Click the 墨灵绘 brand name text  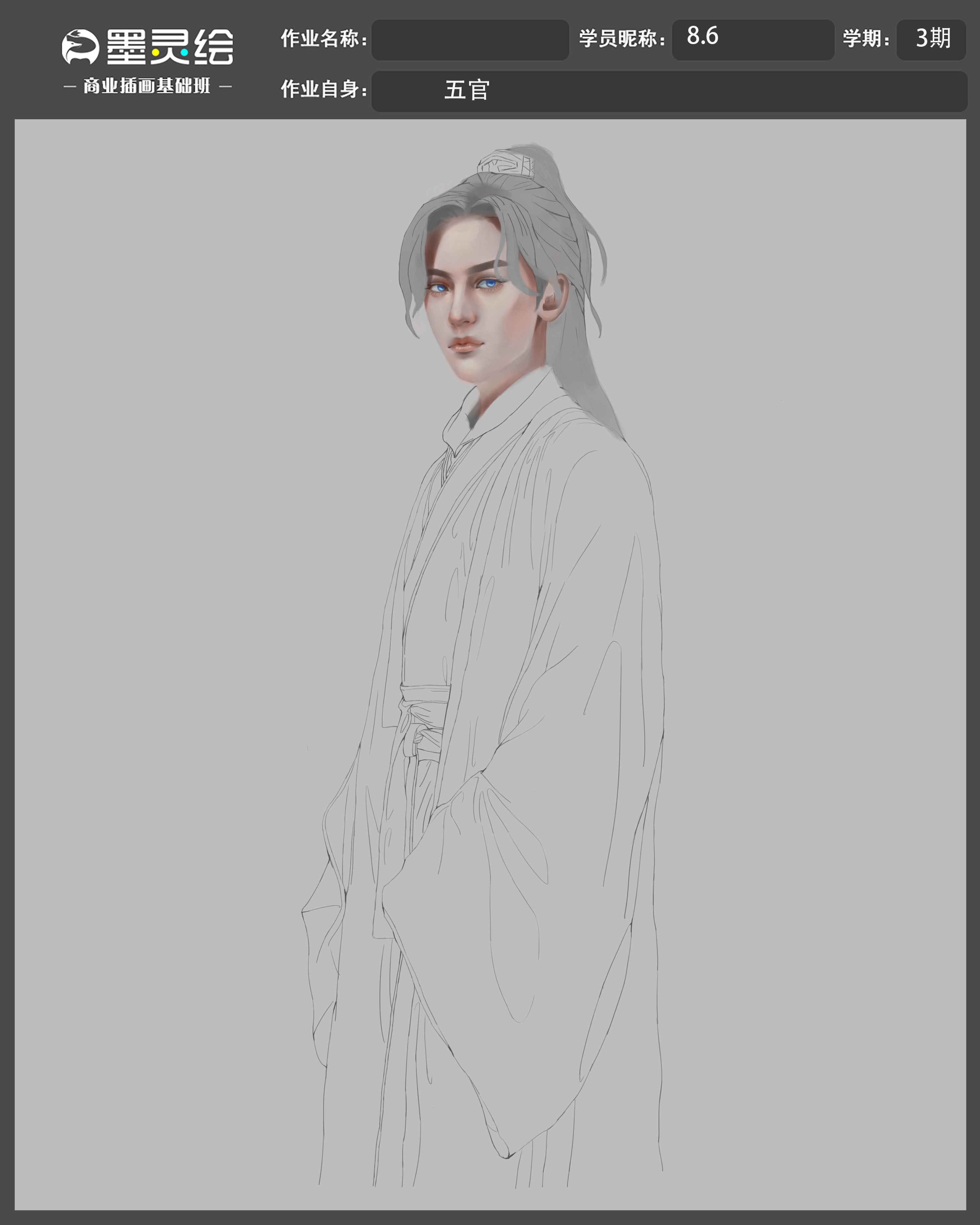tap(170, 47)
